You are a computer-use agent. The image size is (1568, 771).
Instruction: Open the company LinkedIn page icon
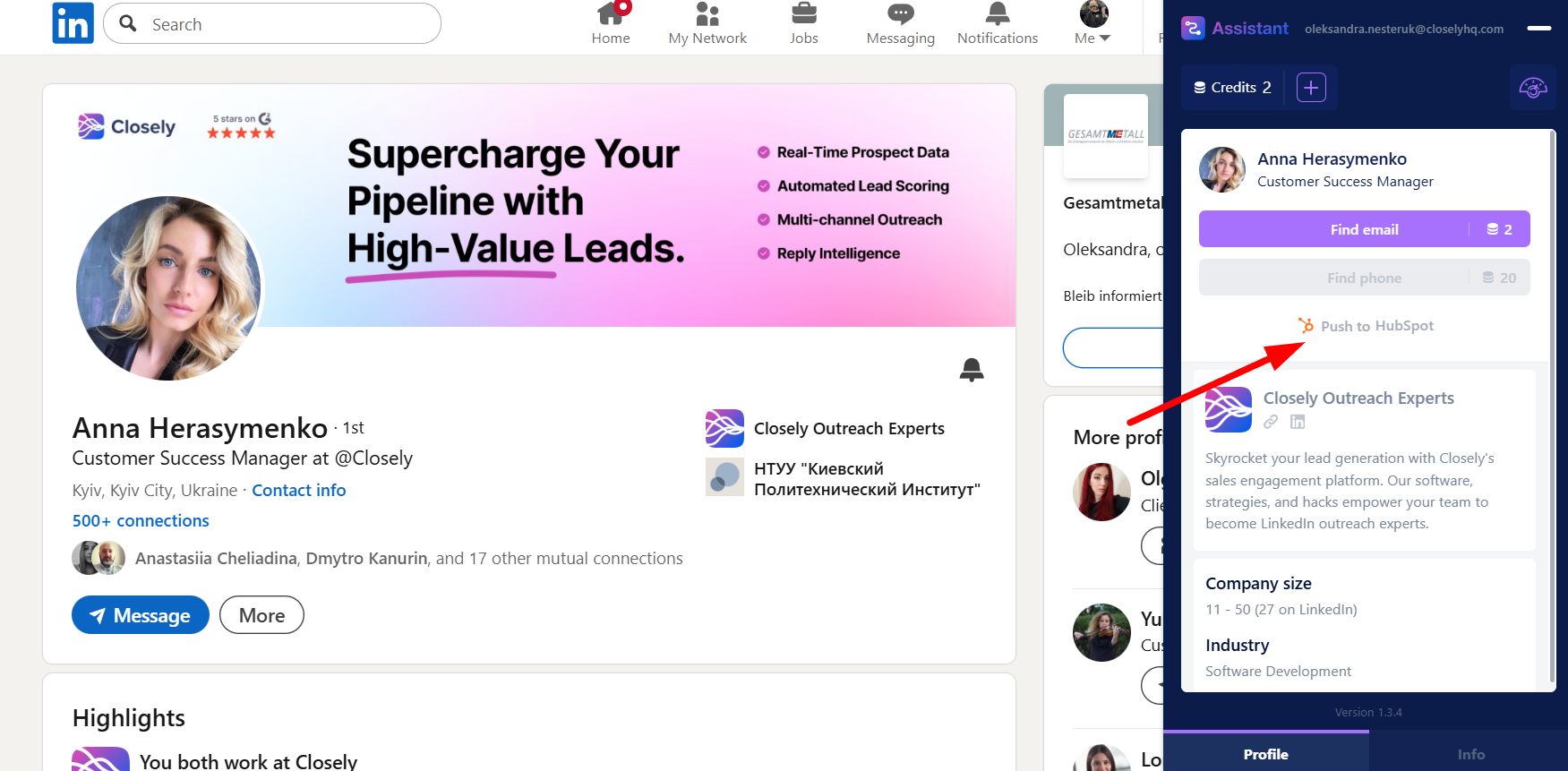coord(1298,422)
